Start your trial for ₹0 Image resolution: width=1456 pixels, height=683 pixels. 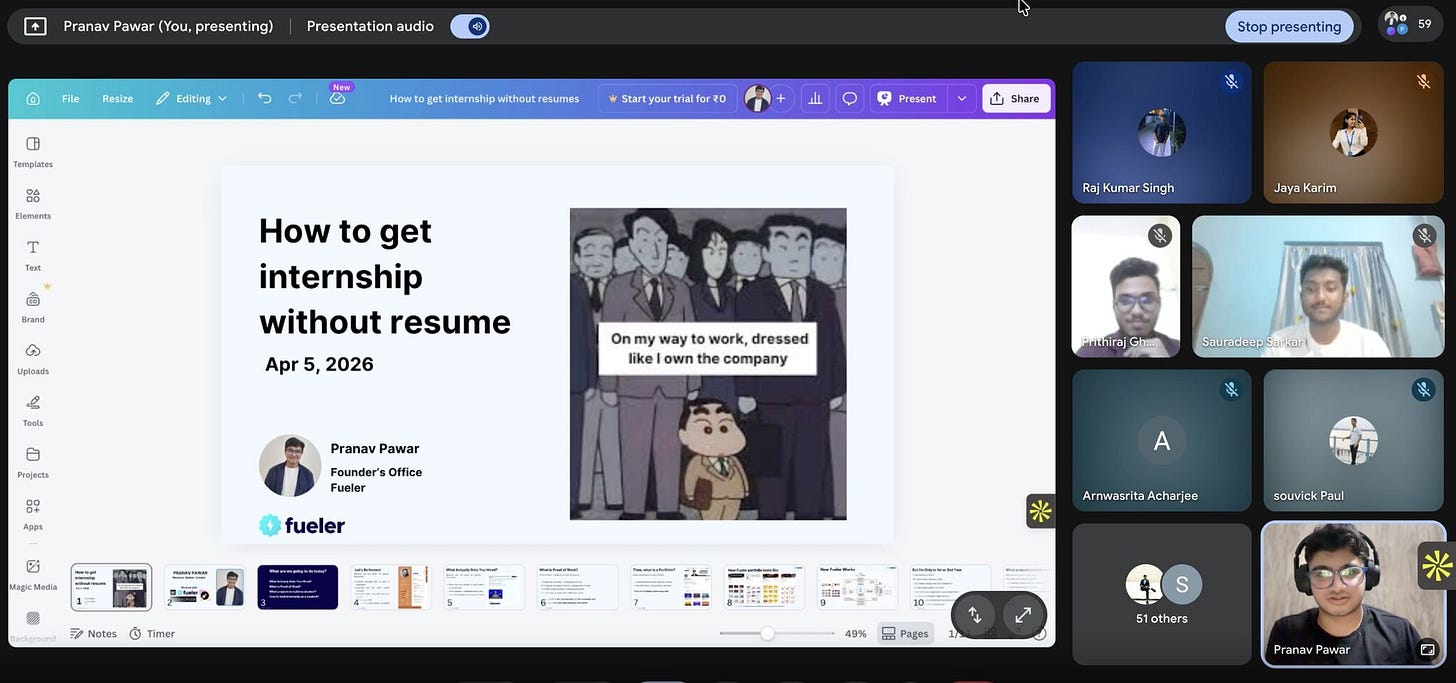pos(667,98)
